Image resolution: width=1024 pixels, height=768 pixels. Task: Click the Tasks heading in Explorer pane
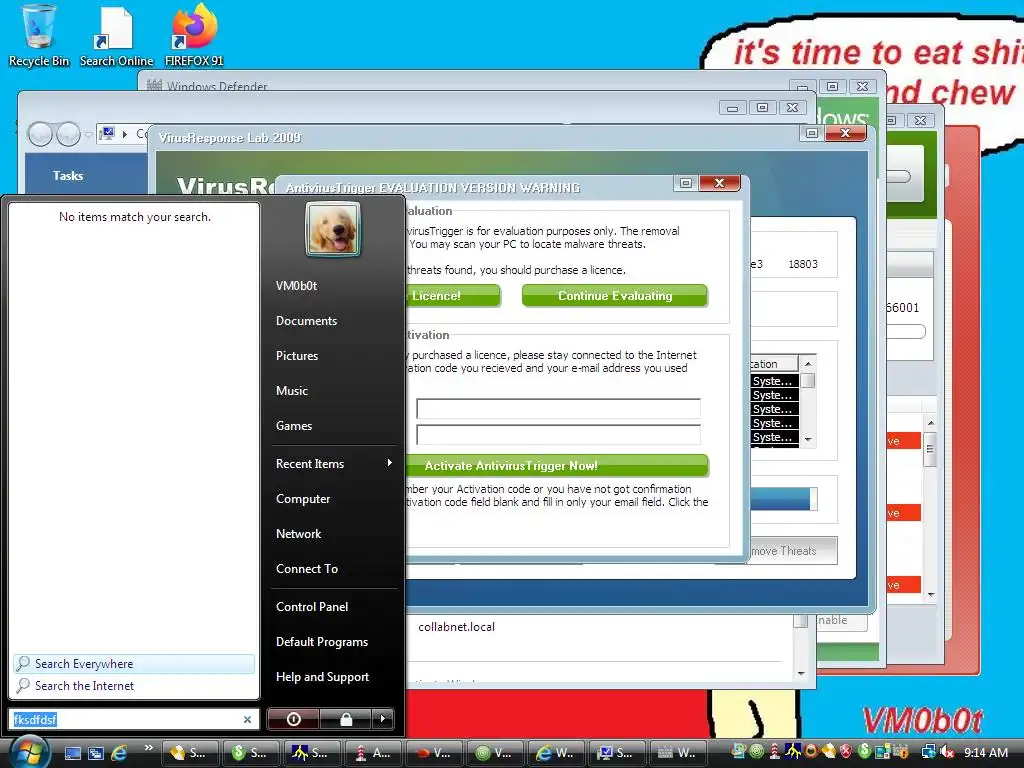[68, 176]
